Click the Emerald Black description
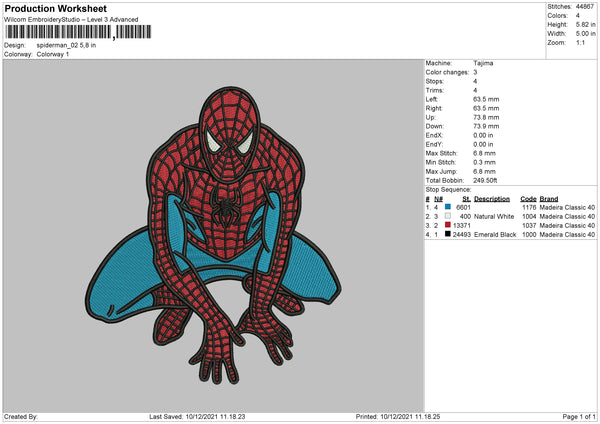Image resolution: width=600 pixels, height=424 pixels. tap(495, 235)
